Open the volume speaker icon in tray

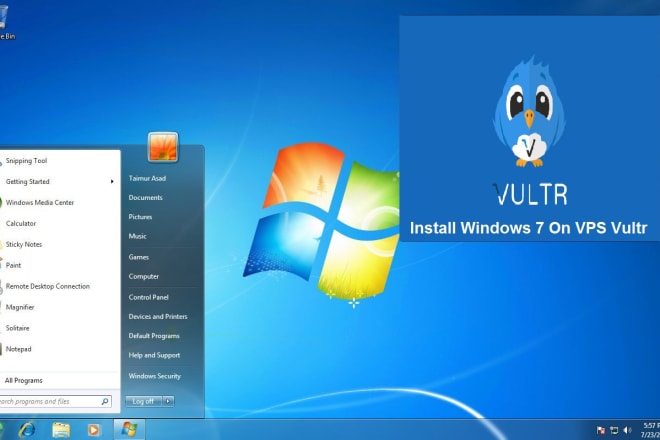point(628,430)
